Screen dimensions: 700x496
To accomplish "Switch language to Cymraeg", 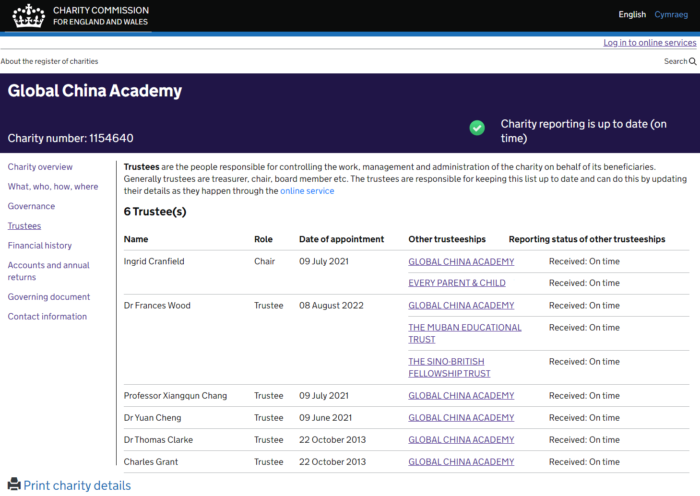I will pos(671,15).
